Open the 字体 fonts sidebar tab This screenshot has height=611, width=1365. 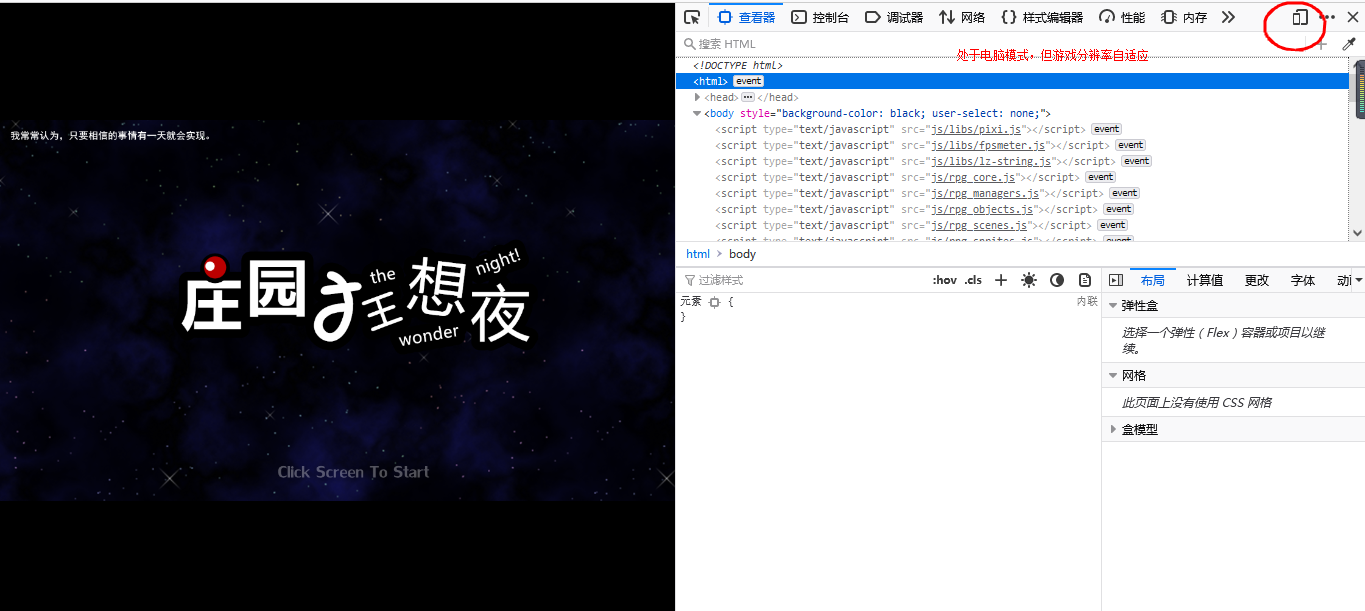tap(1303, 280)
